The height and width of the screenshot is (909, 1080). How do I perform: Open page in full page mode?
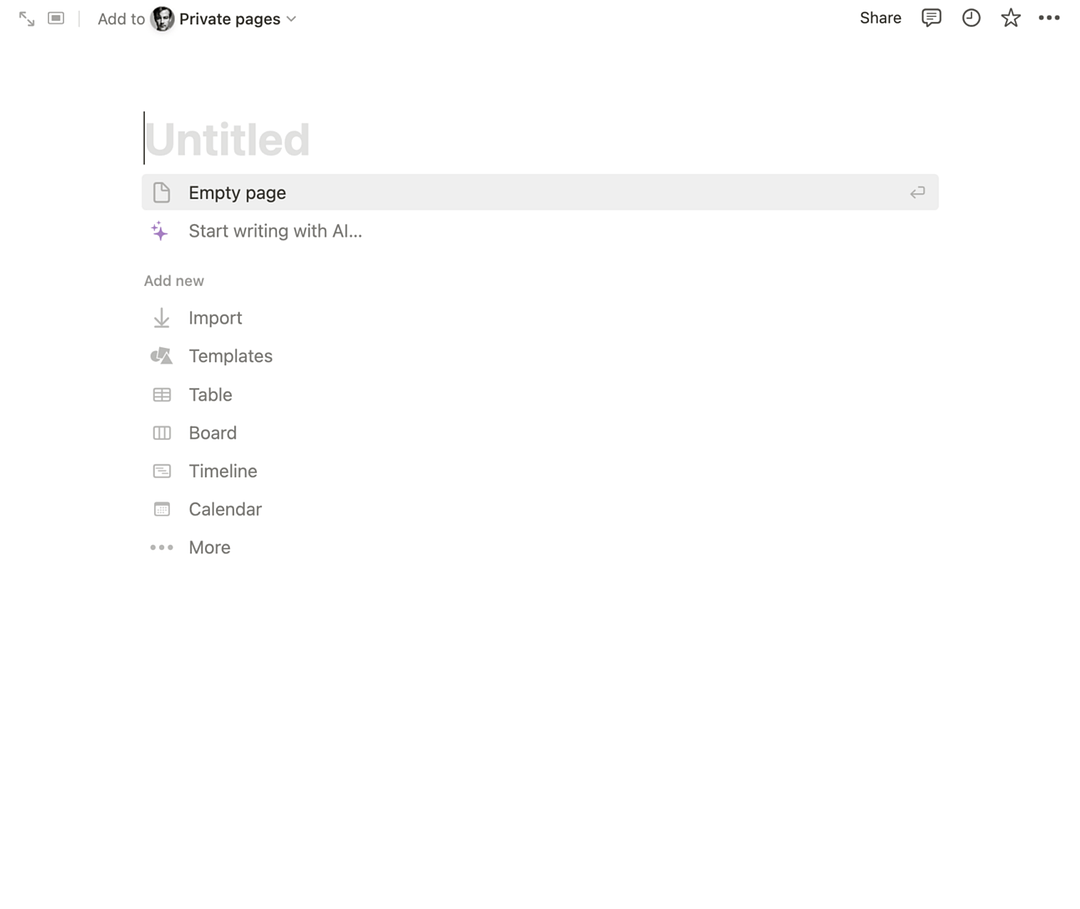tap(27, 19)
